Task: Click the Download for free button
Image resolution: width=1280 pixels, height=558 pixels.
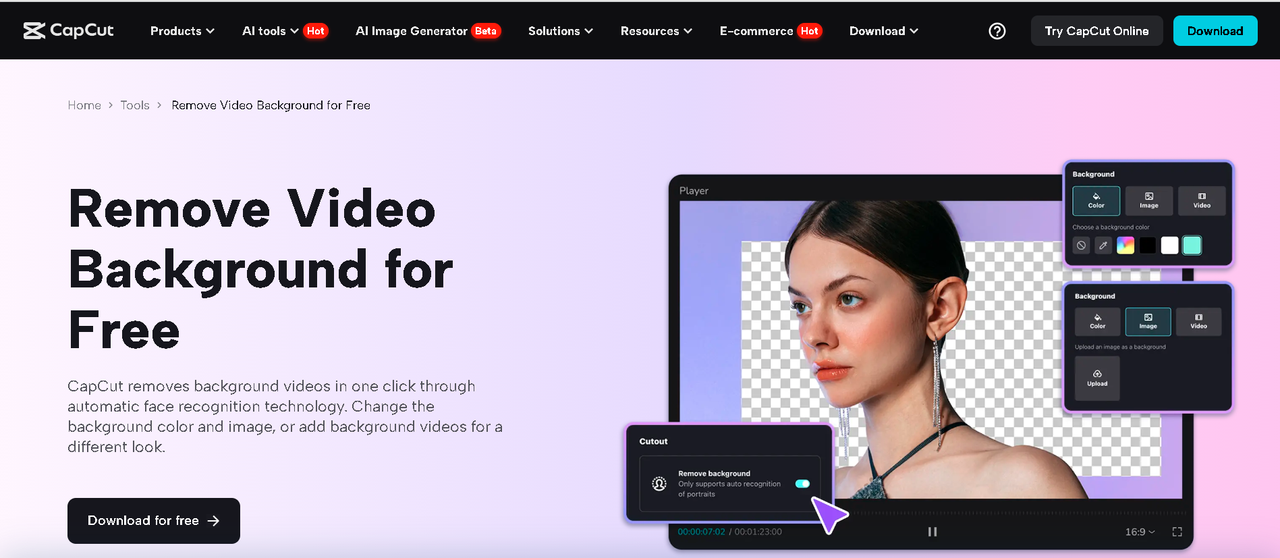Action: point(153,520)
